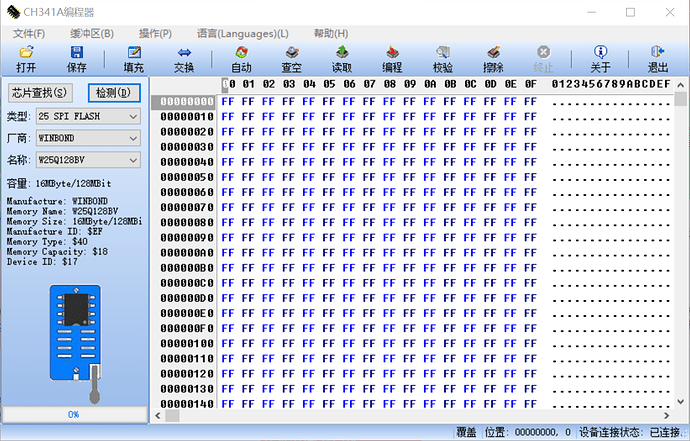The width and height of the screenshot is (690, 441).
Task: Expand the 名称 dropdown showing W25Q128BV
Action: (88, 160)
